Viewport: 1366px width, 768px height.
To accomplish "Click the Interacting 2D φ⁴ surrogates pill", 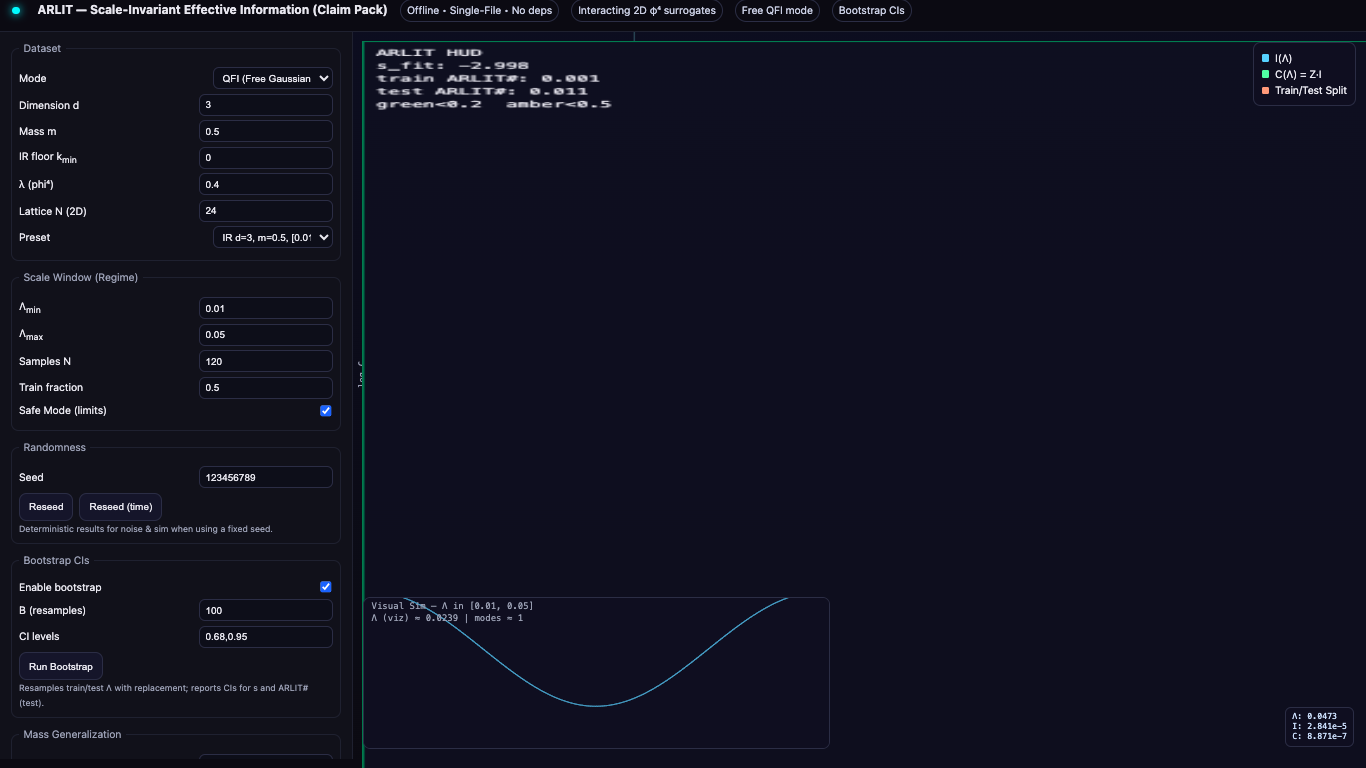I will click(647, 11).
